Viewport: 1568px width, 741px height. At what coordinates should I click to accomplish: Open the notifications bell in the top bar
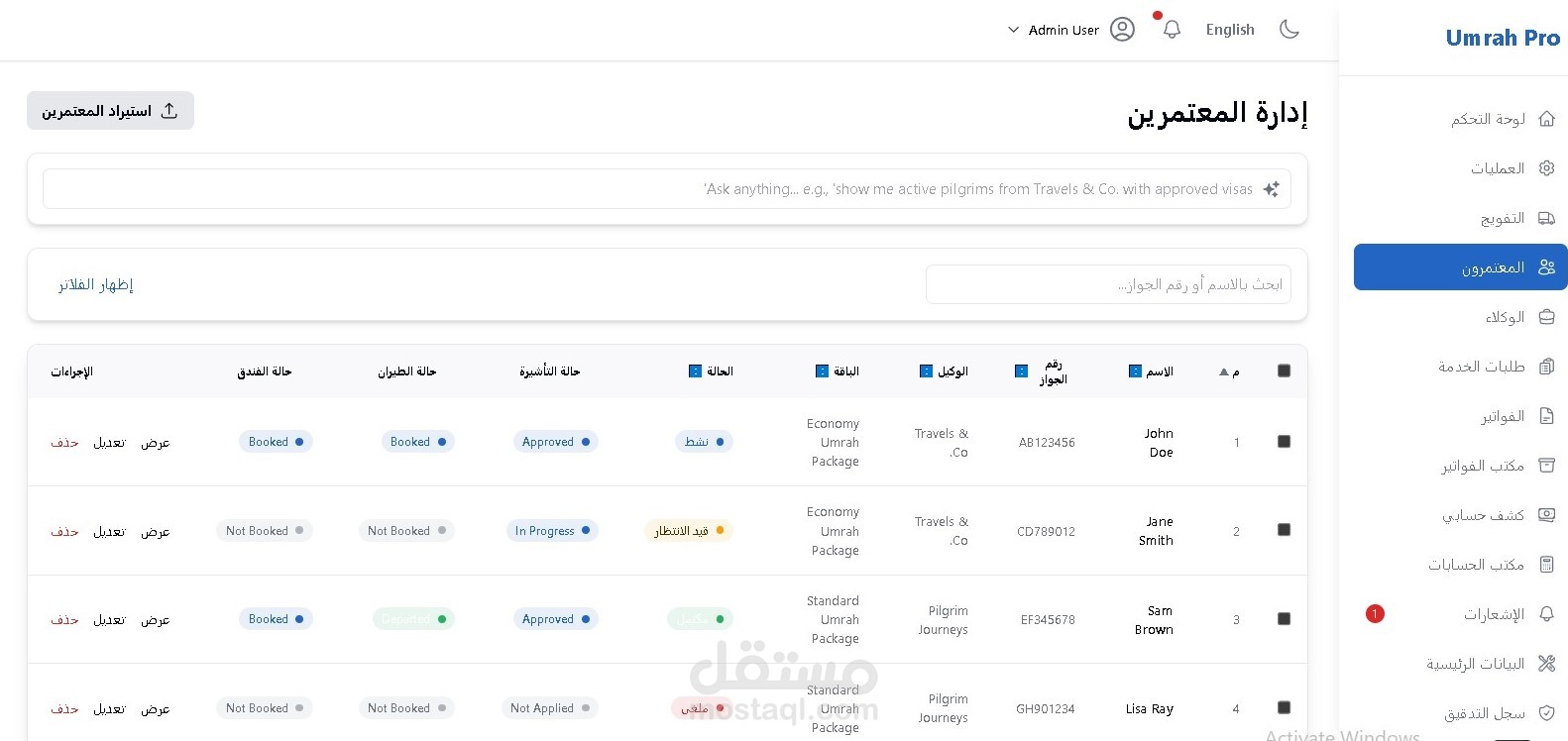click(1172, 30)
